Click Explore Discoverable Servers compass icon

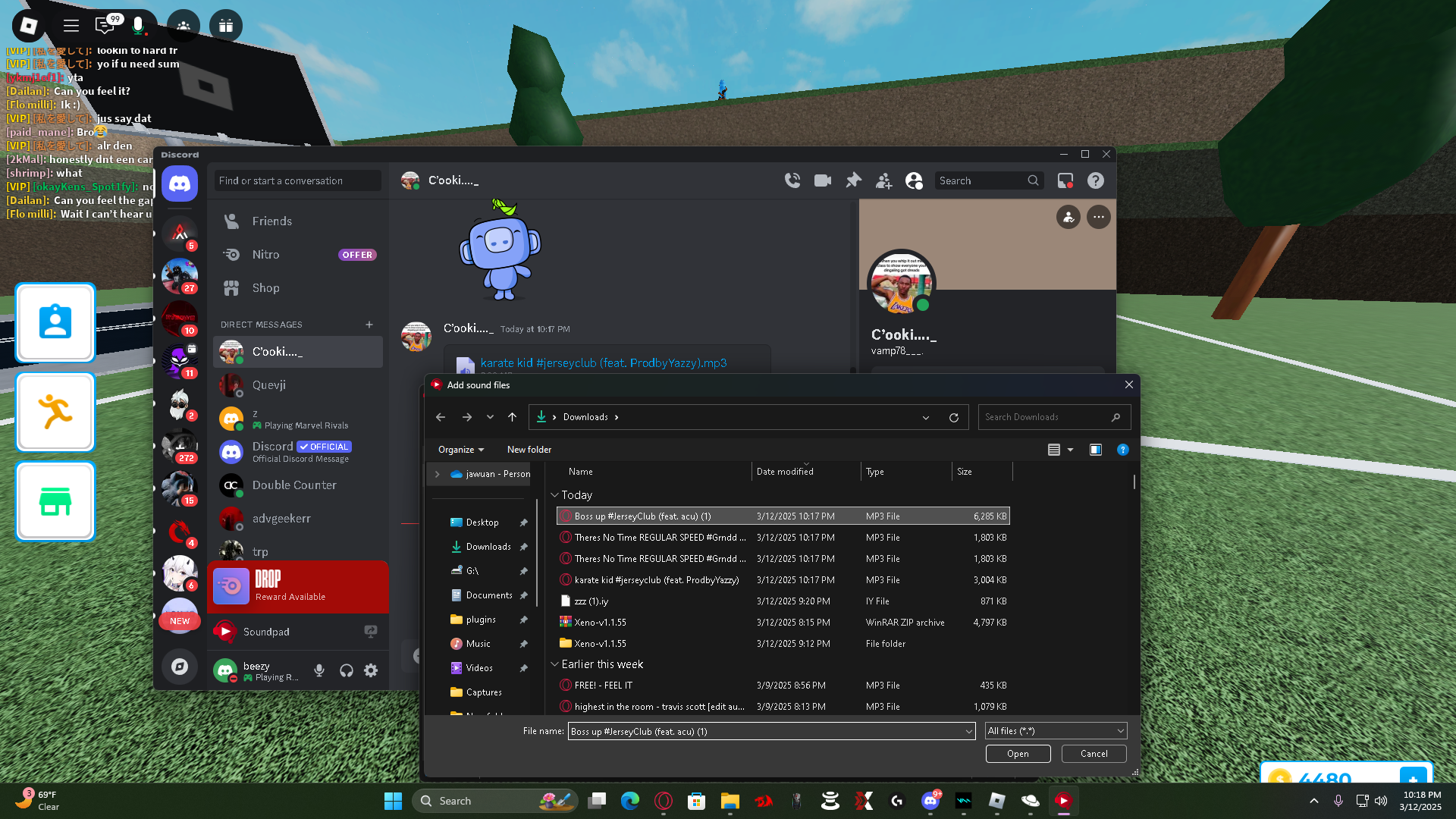(180, 667)
